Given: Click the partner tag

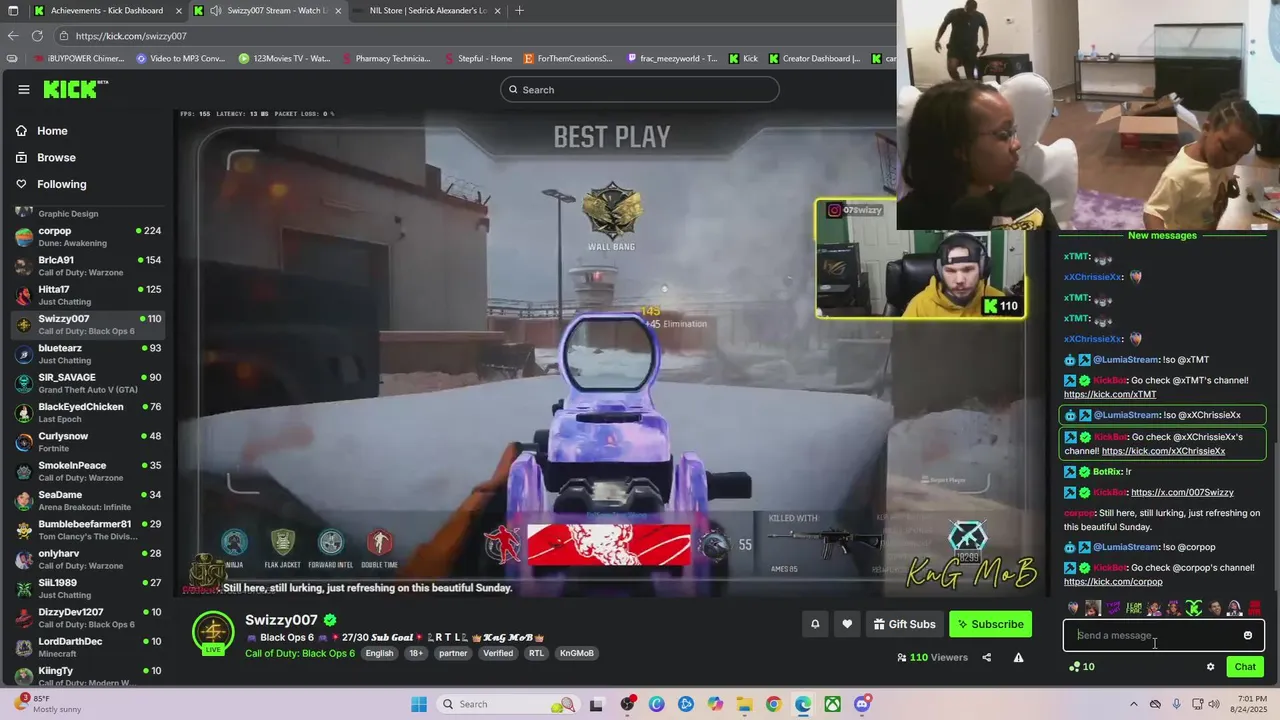Looking at the screenshot, I should click(x=453, y=653).
